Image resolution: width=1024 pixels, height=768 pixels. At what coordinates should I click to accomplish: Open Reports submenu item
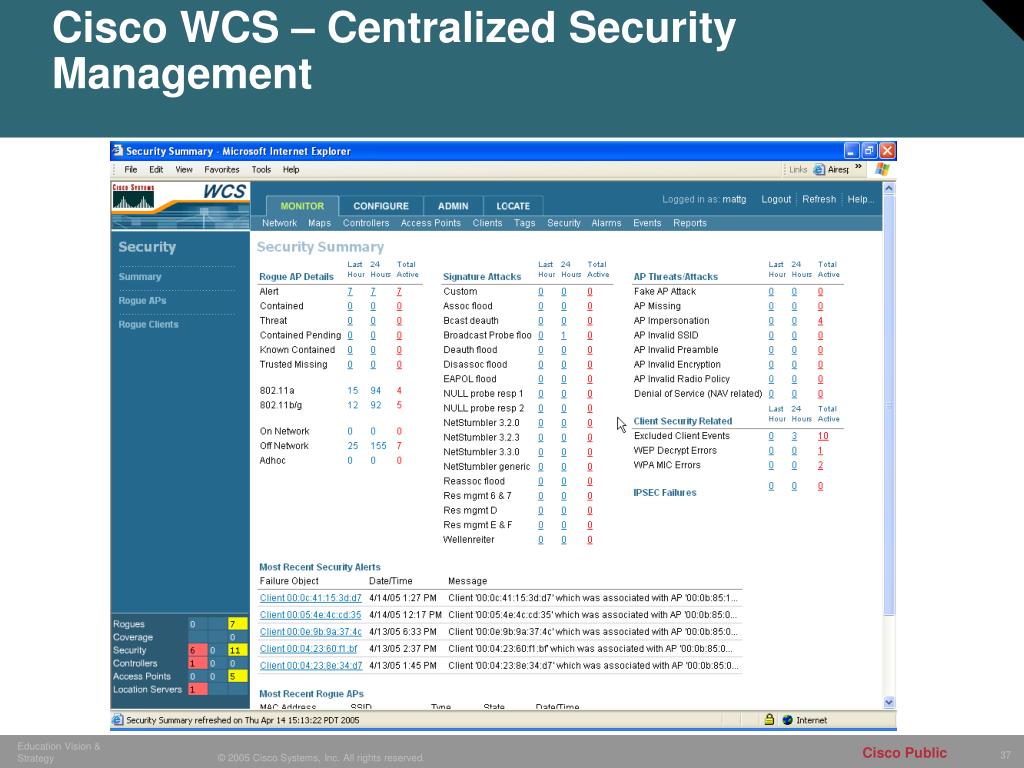[690, 223]
